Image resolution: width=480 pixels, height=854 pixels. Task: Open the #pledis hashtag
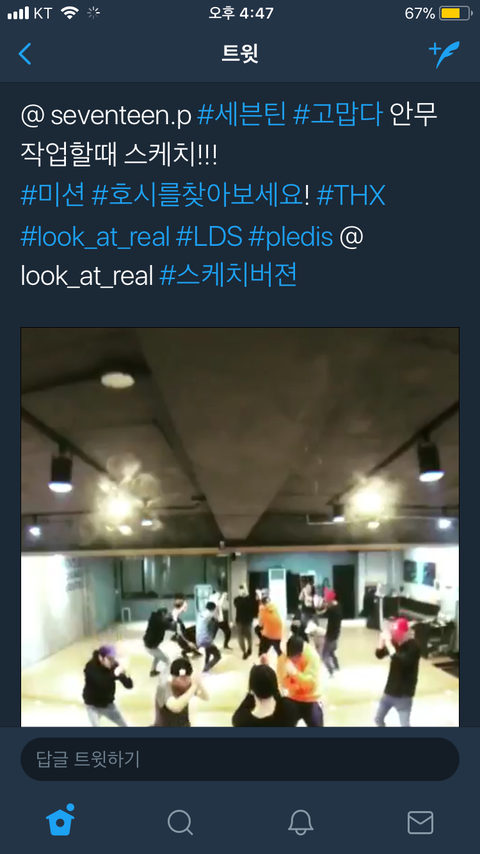coord(290,238)
